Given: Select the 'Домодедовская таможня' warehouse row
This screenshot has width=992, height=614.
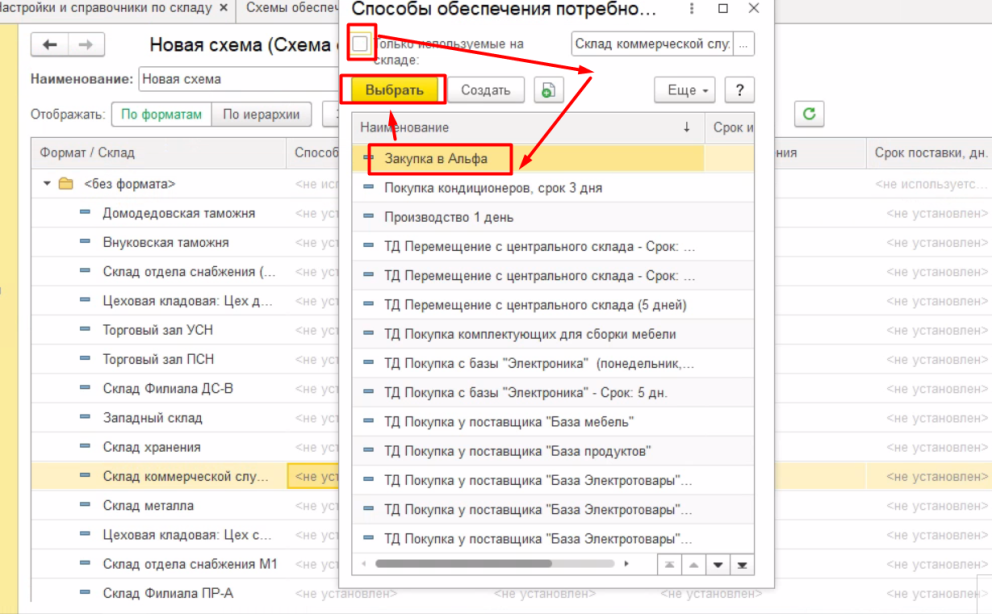Looking at the screenshot, I should click(179, 213).
